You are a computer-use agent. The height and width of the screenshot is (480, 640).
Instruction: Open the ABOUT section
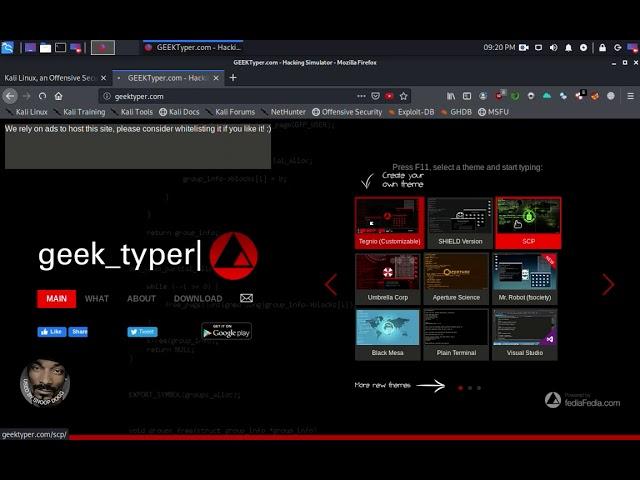point(141,299)
